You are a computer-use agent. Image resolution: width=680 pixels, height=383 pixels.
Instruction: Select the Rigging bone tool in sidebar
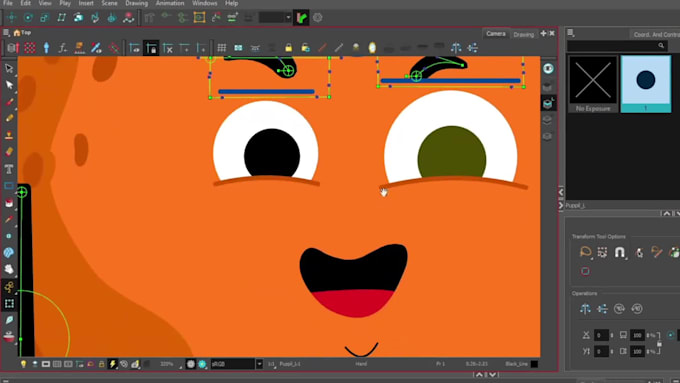pos(9,286)
